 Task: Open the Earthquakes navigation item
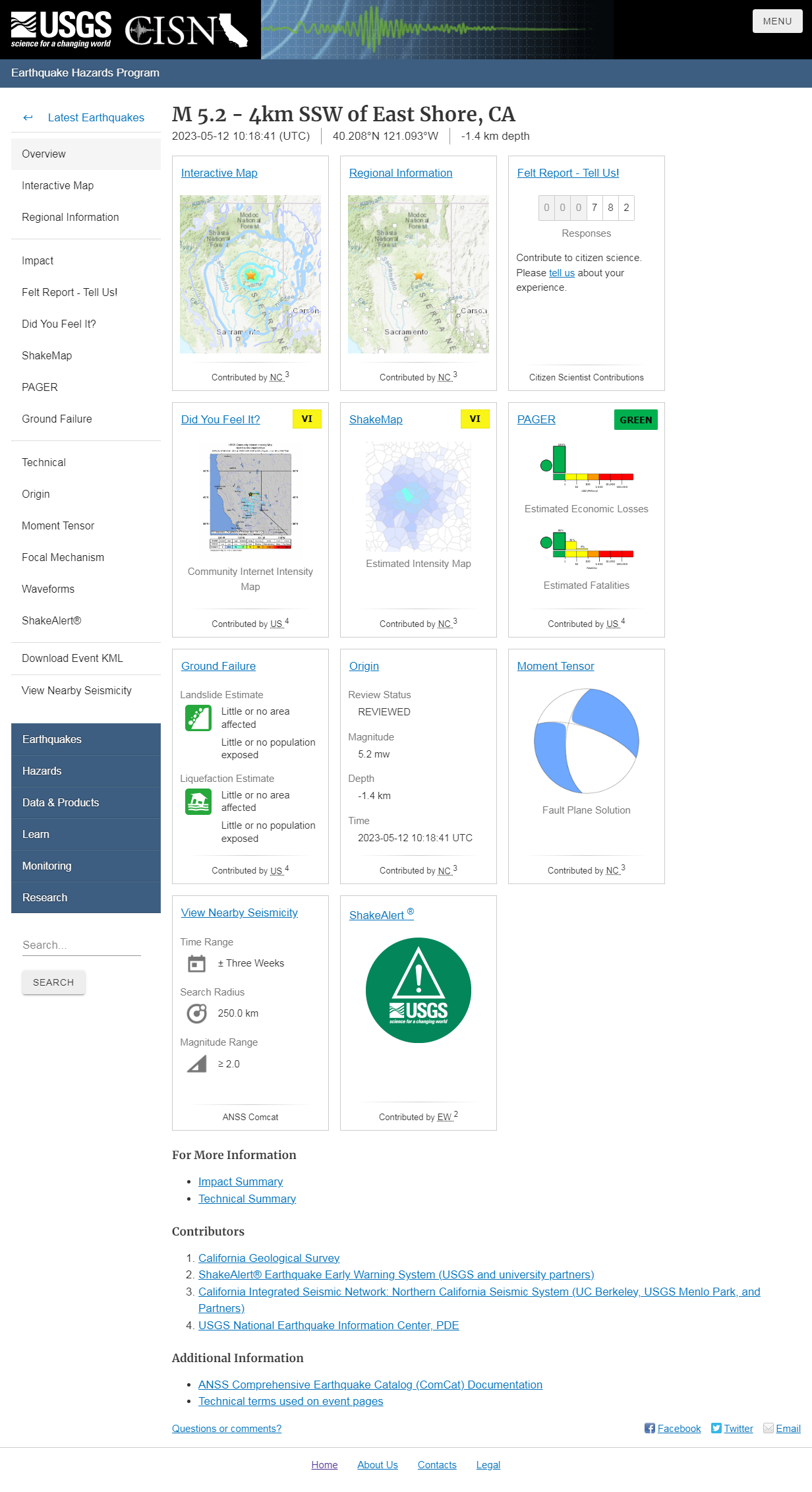(86, 739)
